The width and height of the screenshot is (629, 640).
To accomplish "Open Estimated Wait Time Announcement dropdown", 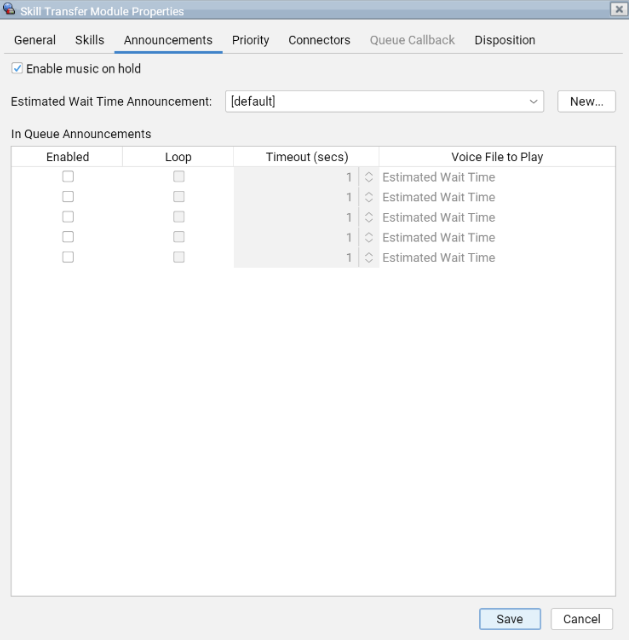I will click(x=385, y=101).
